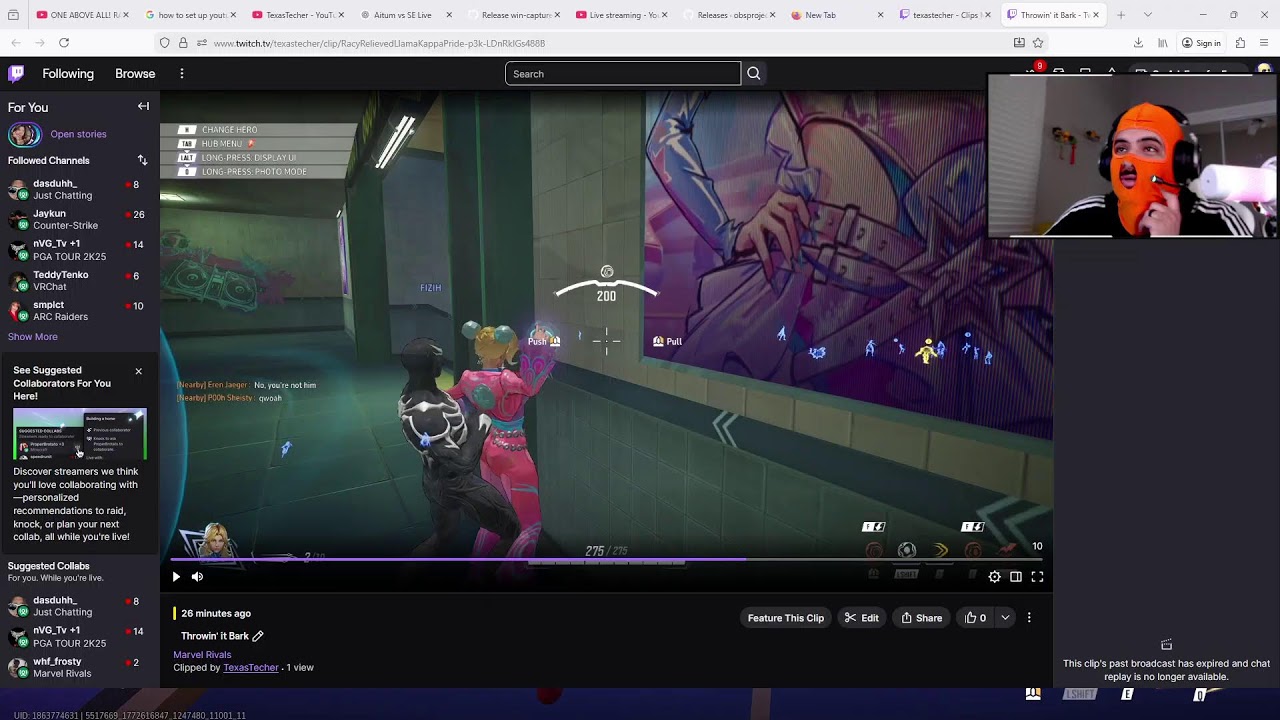The image size is (1280, 720).
Task: Open browser extensions icon
Action: pyautogui.click(x=1240, y=43)
